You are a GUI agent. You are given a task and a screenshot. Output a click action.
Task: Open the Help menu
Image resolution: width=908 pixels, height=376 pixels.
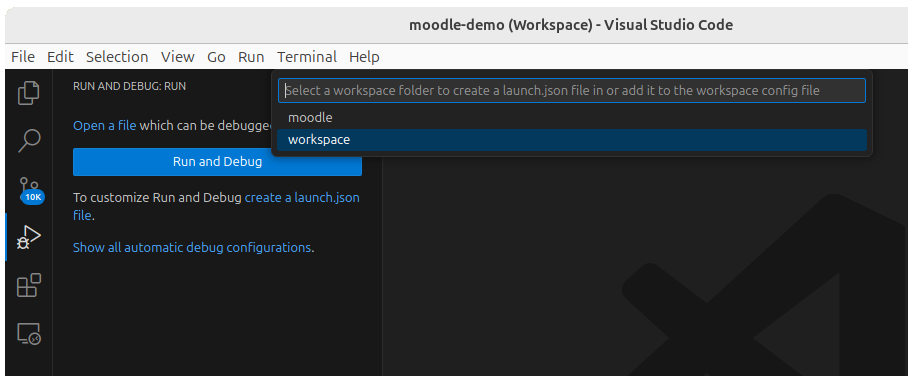pyautogui.click(x=364, y=57)
